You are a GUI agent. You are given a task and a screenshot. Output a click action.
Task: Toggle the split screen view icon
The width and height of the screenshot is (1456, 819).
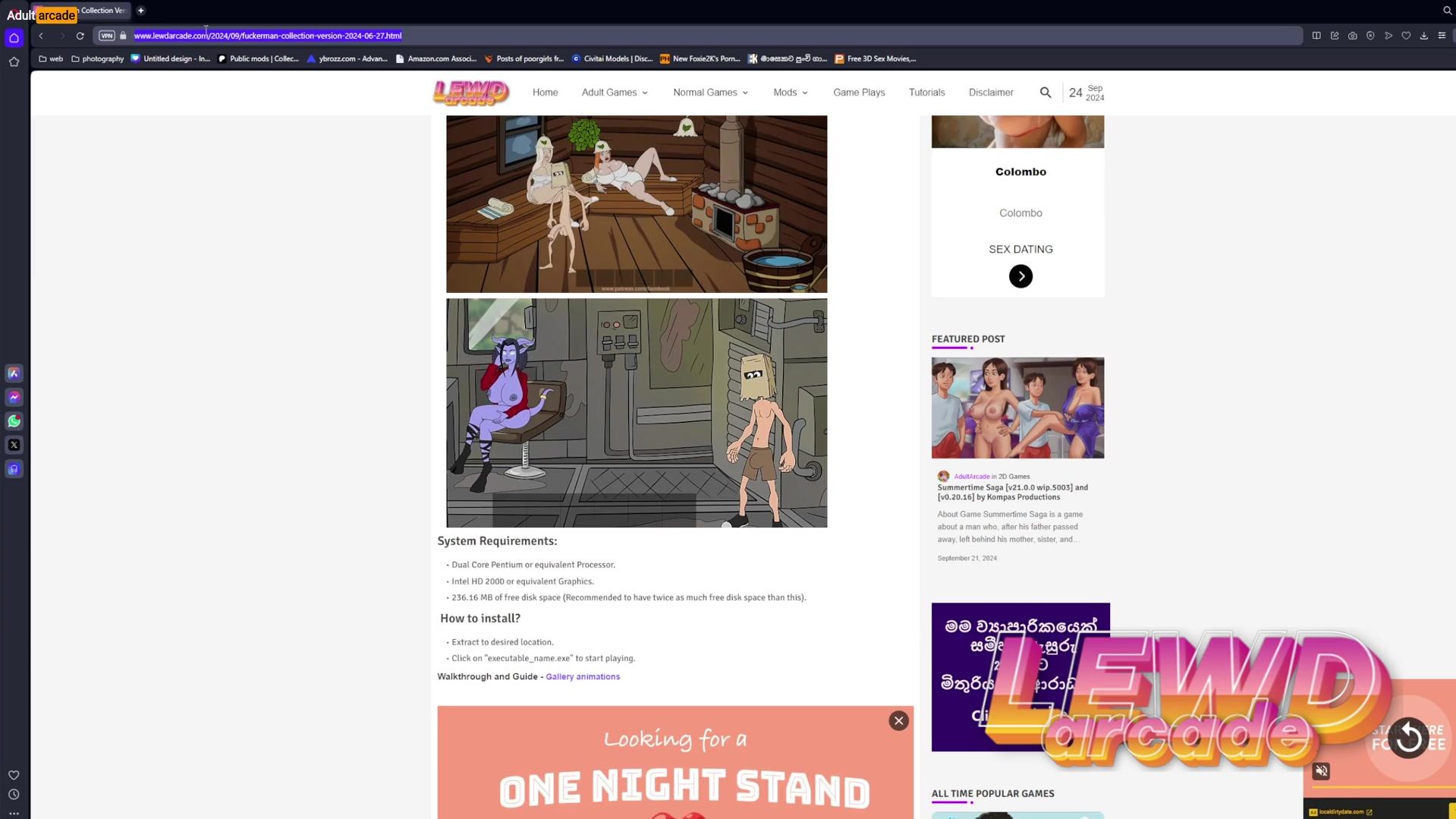[x=1316, y=36]
